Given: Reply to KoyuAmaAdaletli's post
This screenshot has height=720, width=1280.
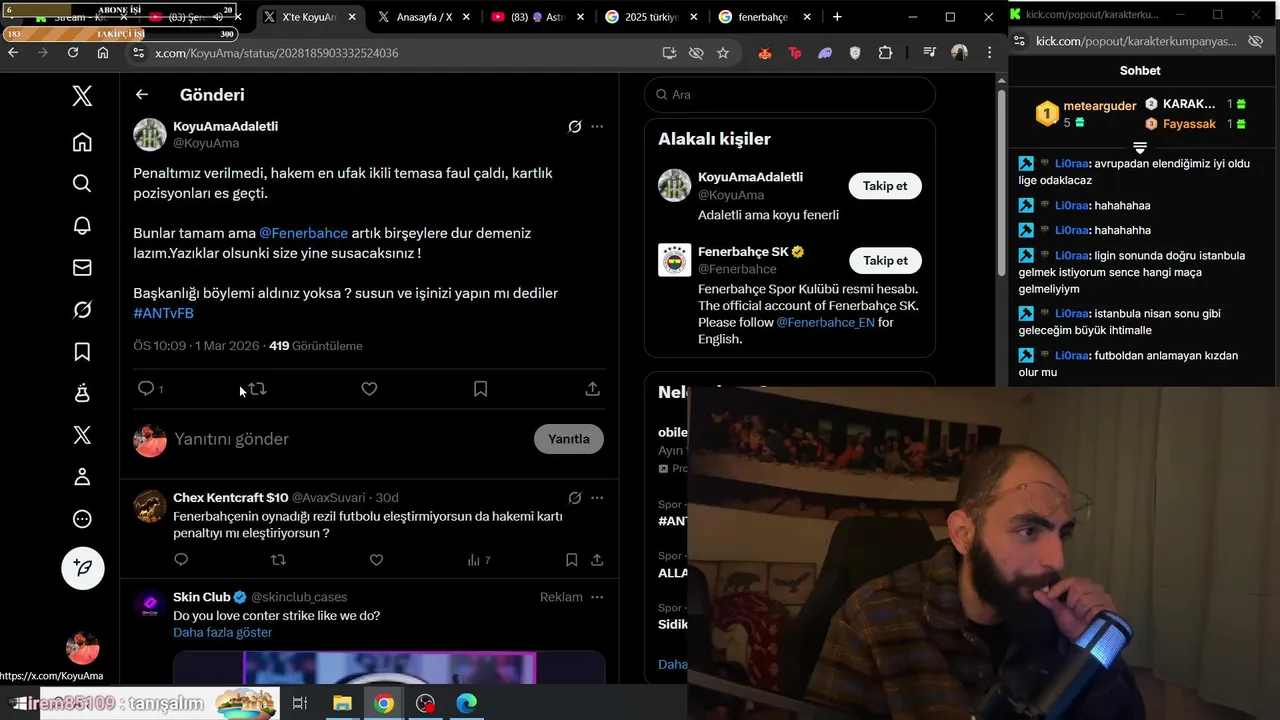Looking at the screenshot, I should [146, 388].
